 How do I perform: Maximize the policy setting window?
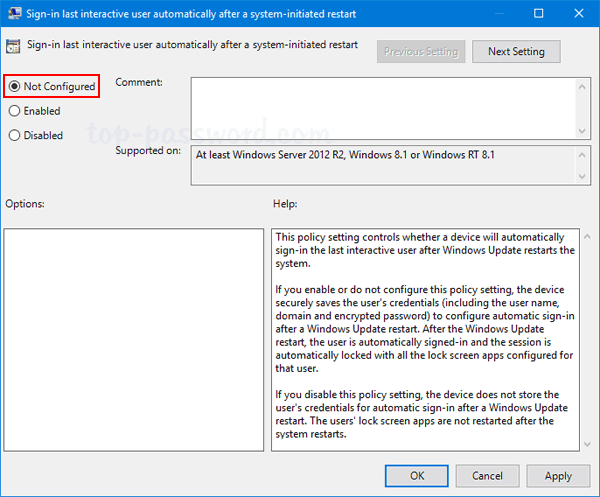pyautogui.click(x=538, y=14)
